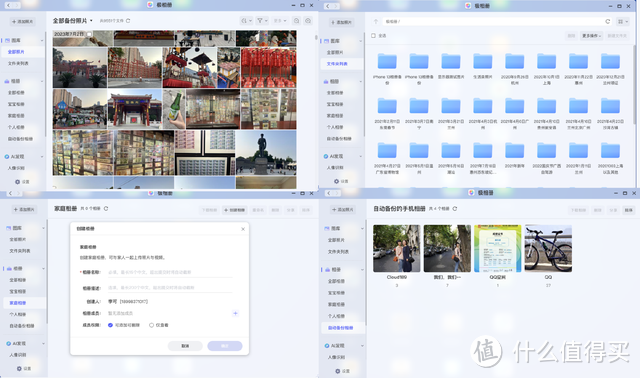Open the QQ album with the bicycle cover
This screenshot has width=640, height=378.
click(x=548, y=248)
